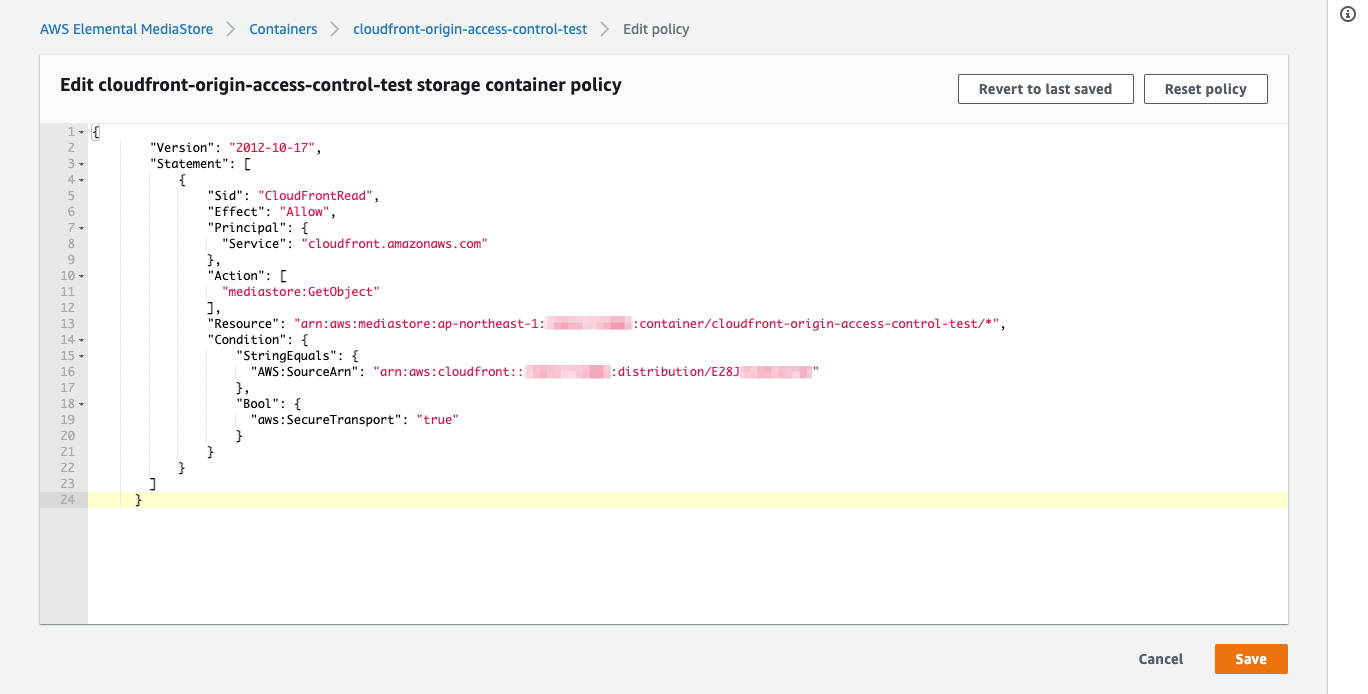Image resolution: width=1368 pixels, height=694 pixels.
Task: Go to AWS Elemental MediaStore breadcrumb
Action: [x=126, y=29]
